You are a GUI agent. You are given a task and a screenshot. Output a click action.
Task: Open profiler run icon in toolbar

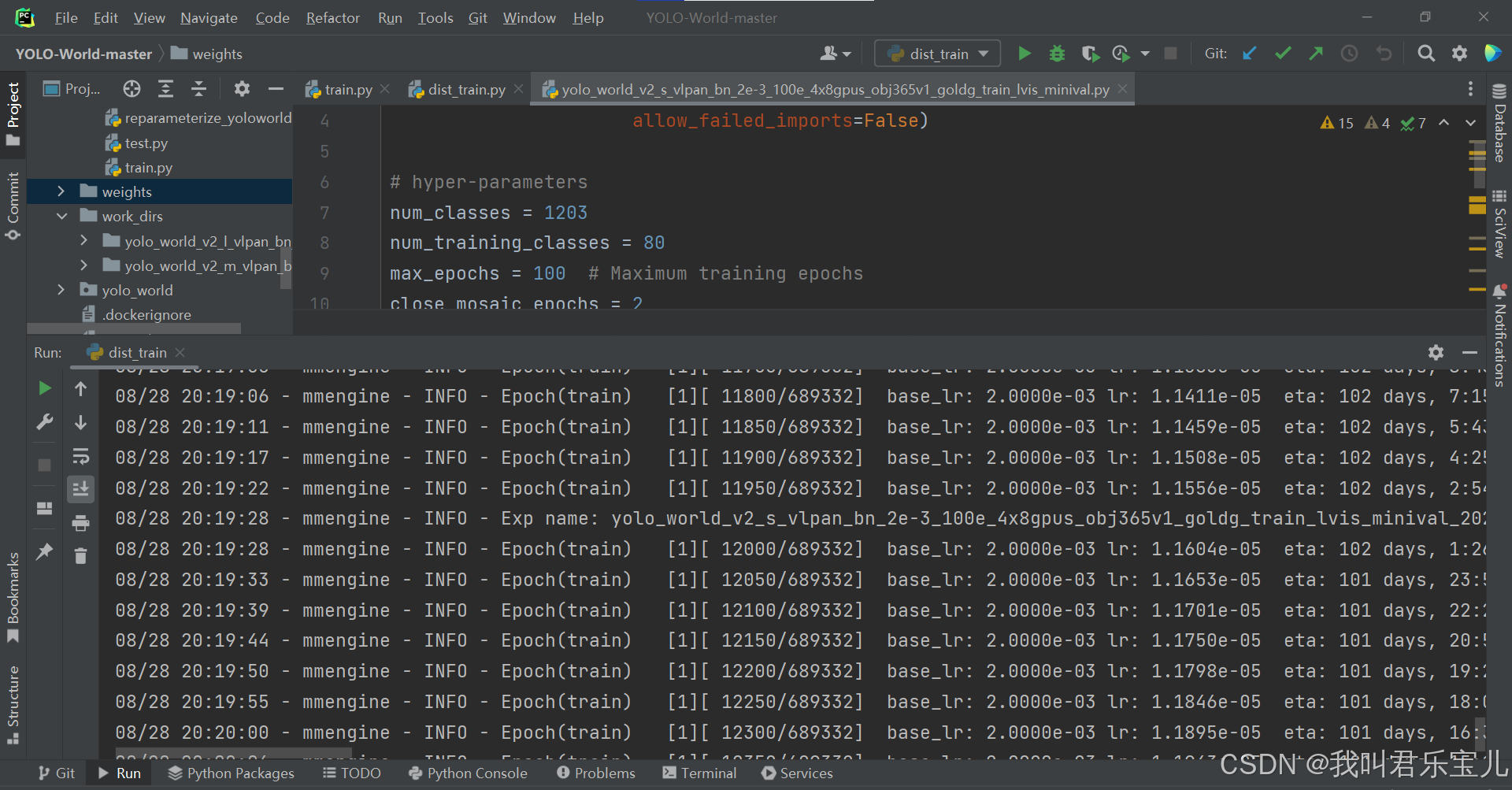tap(1121, 54)
